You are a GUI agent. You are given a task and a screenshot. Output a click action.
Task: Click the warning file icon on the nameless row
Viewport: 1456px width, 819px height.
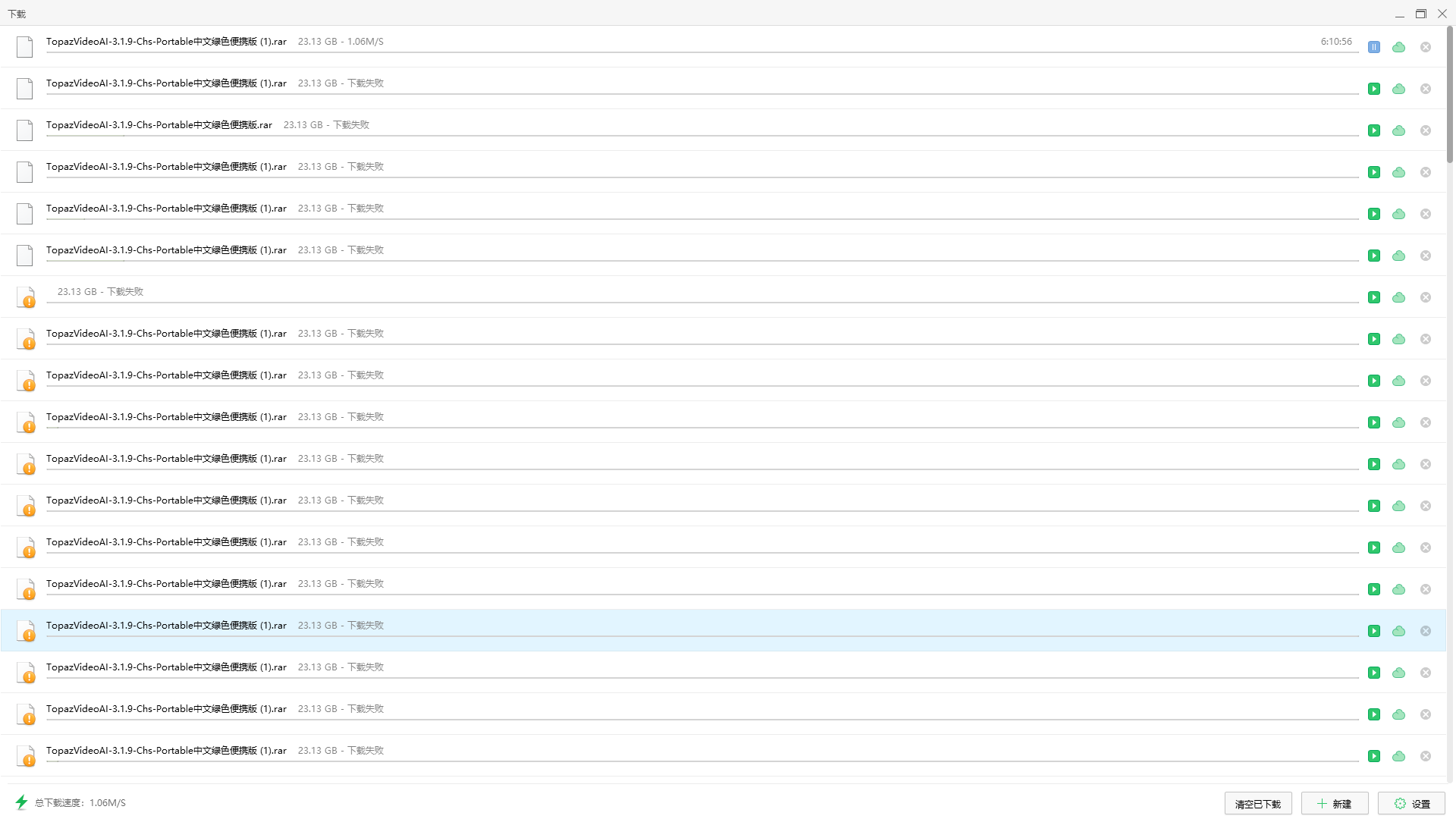click(x=26, y=297)
